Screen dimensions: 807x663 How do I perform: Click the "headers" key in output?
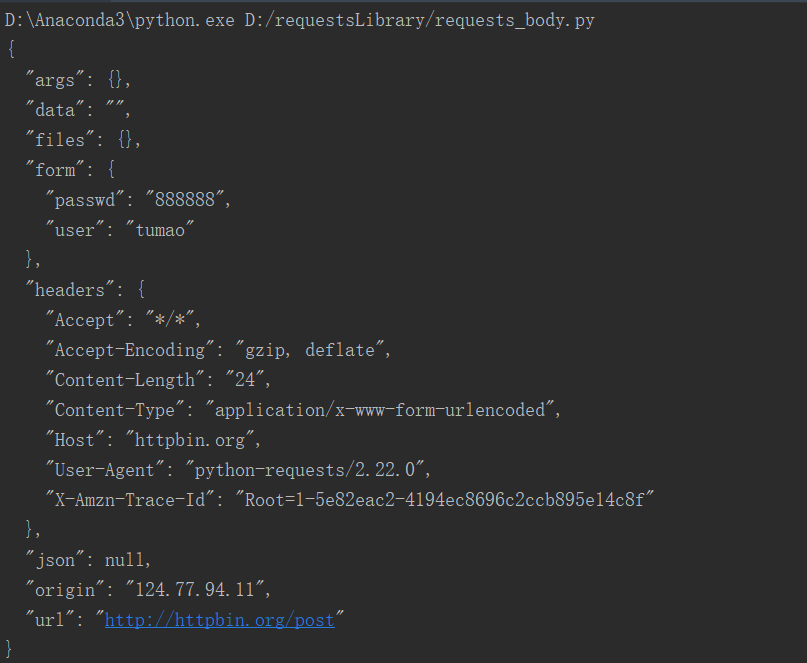69,290
